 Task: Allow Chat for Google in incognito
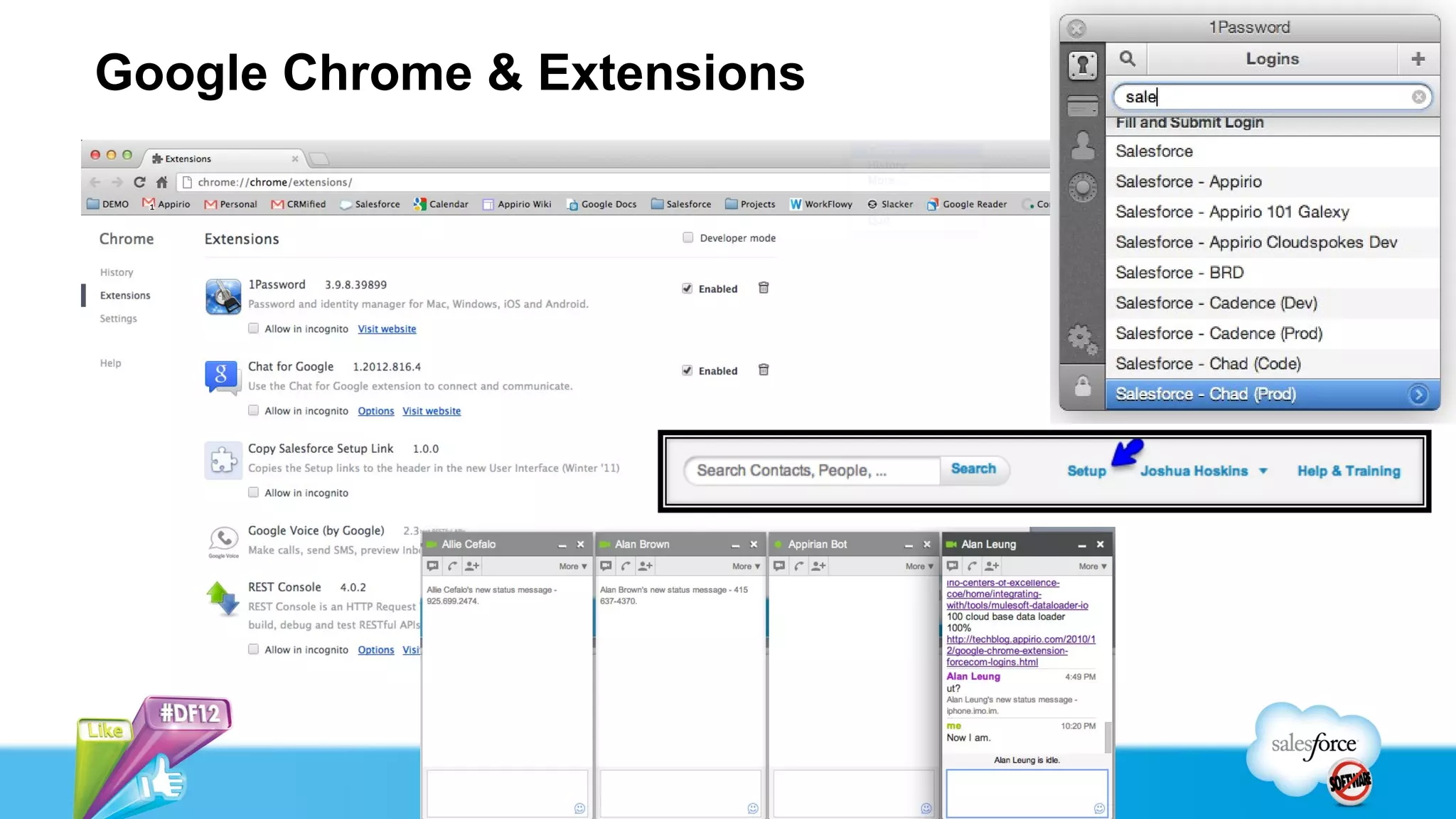click(x=253, y=410)
